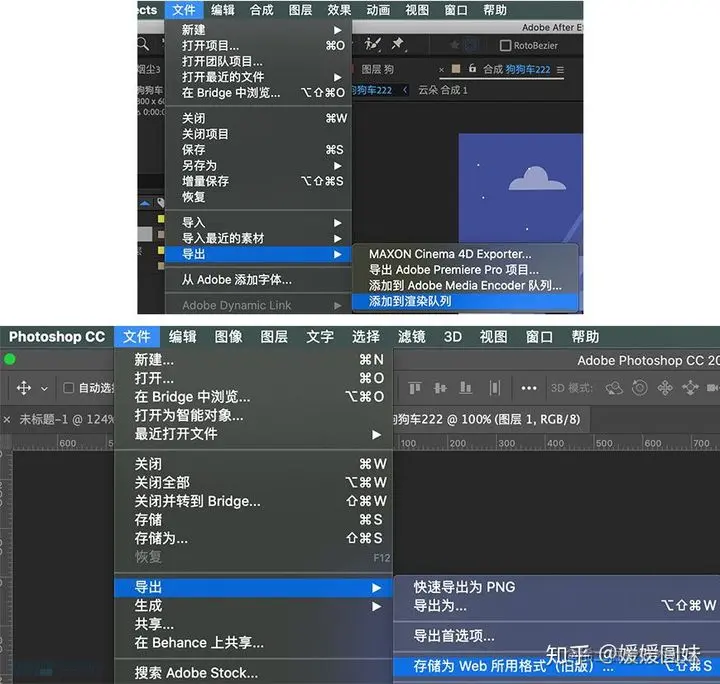Choose 从 Adobe 添加字体
The height and width of the screenshot is (684, 720).
pos(258,280)
